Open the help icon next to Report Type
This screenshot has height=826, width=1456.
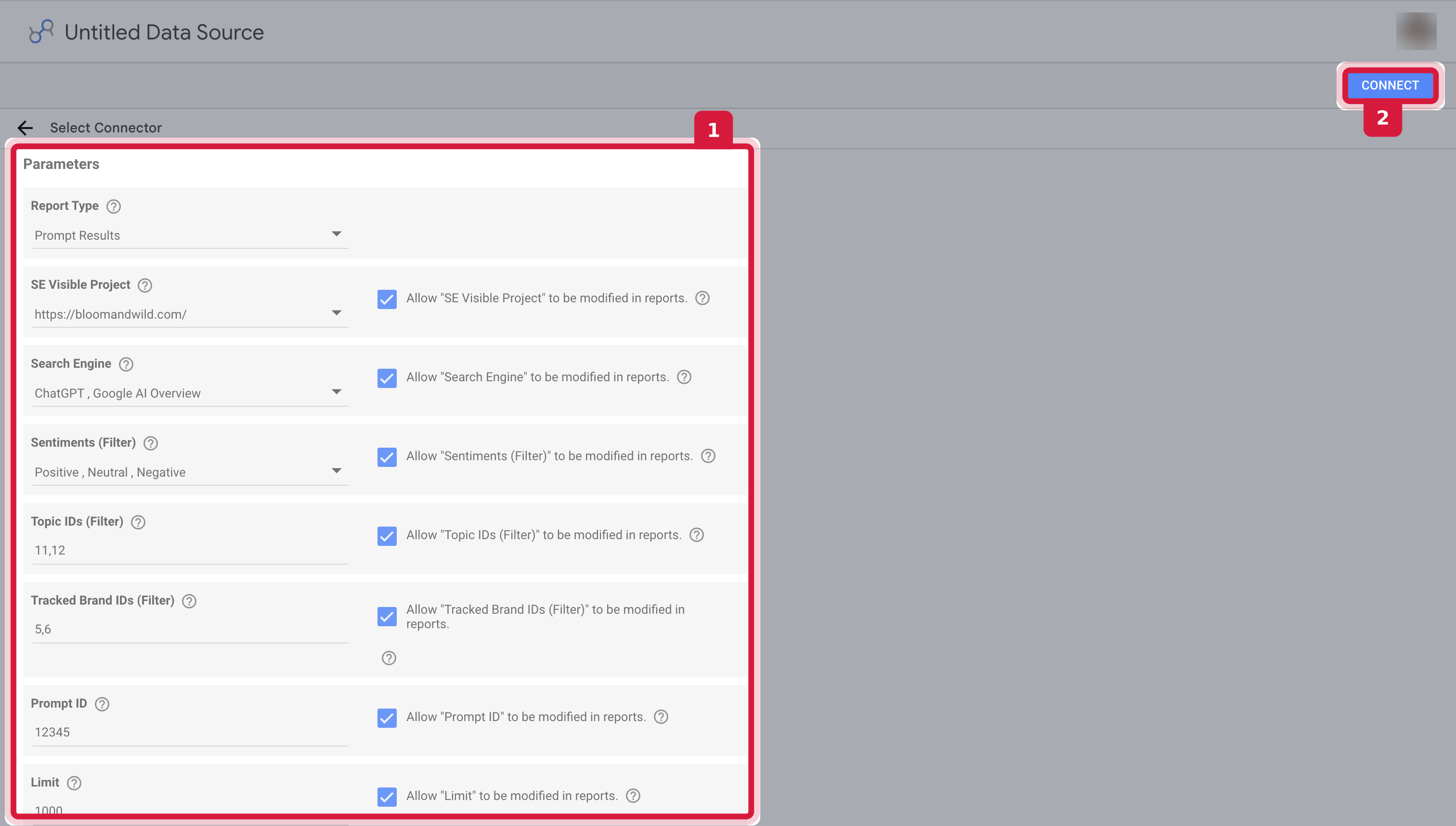coord(114,206)
